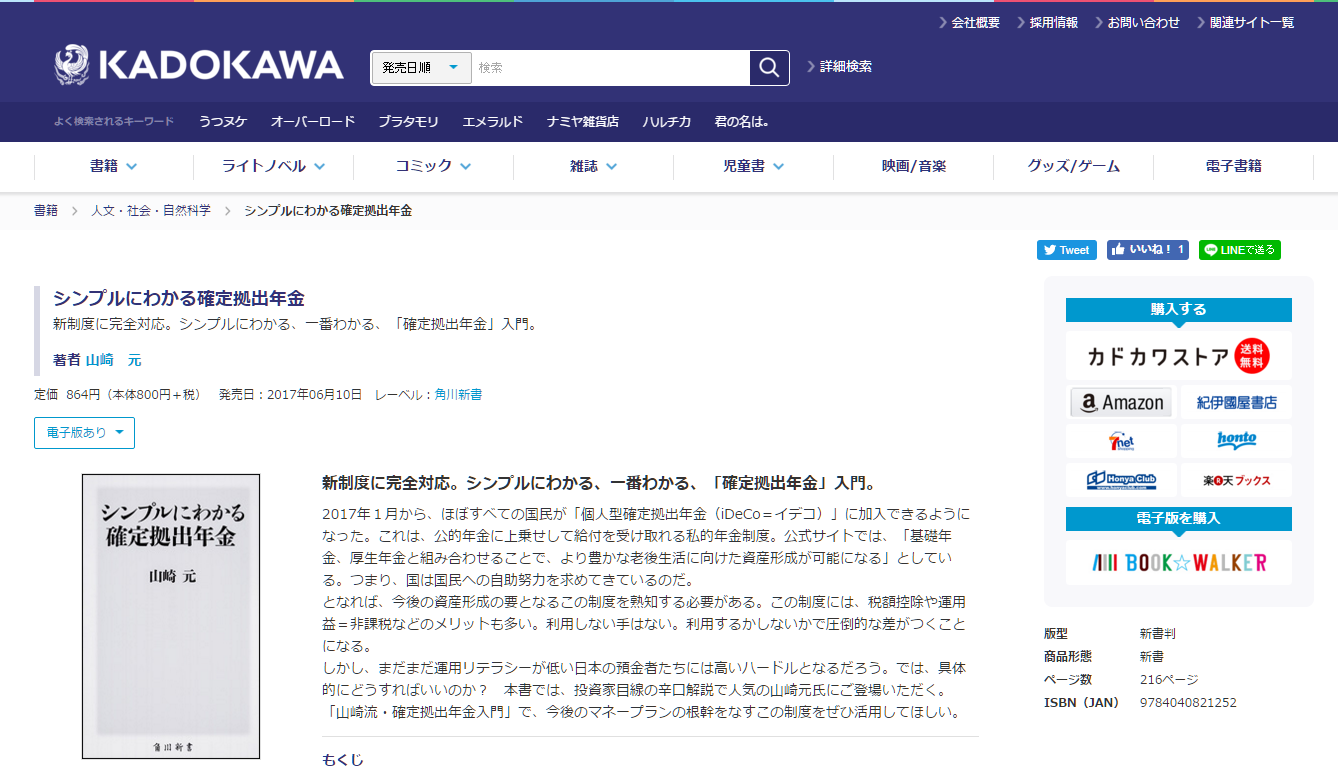This screenshot has height=766, width=1338.
Task: Click the 詳細検索 link
Action: pos(845,67)
